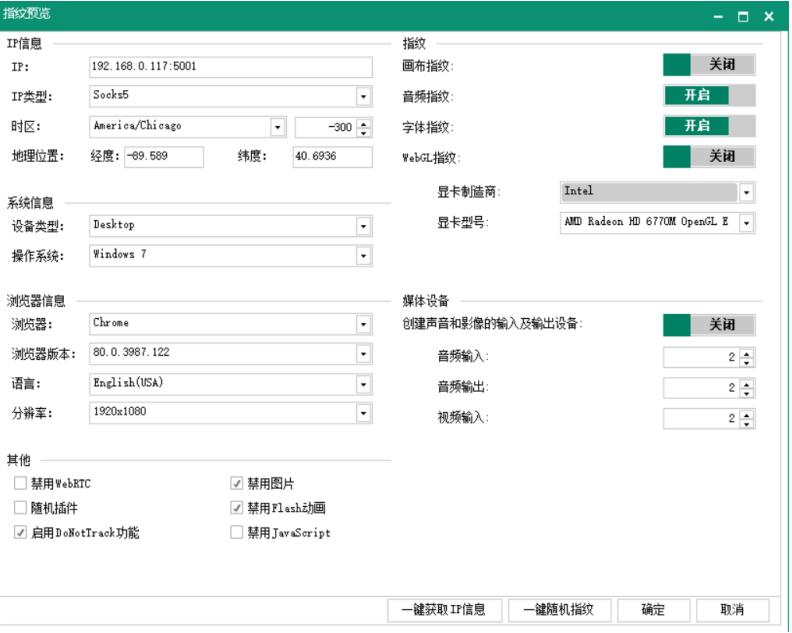Screen dimensions: 792x633
Task: Open the 浏览器版本 80.0.3987.122 dropdown
Action: pyautogui.click(x=363, y=354)
